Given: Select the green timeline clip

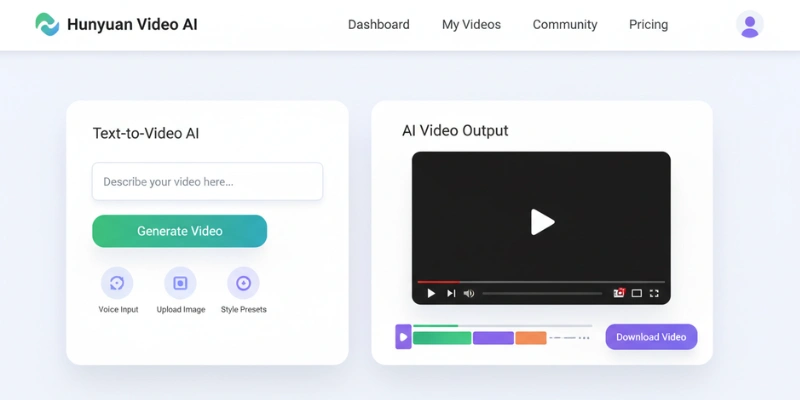Looking at the screenshot, I should 442,338.
